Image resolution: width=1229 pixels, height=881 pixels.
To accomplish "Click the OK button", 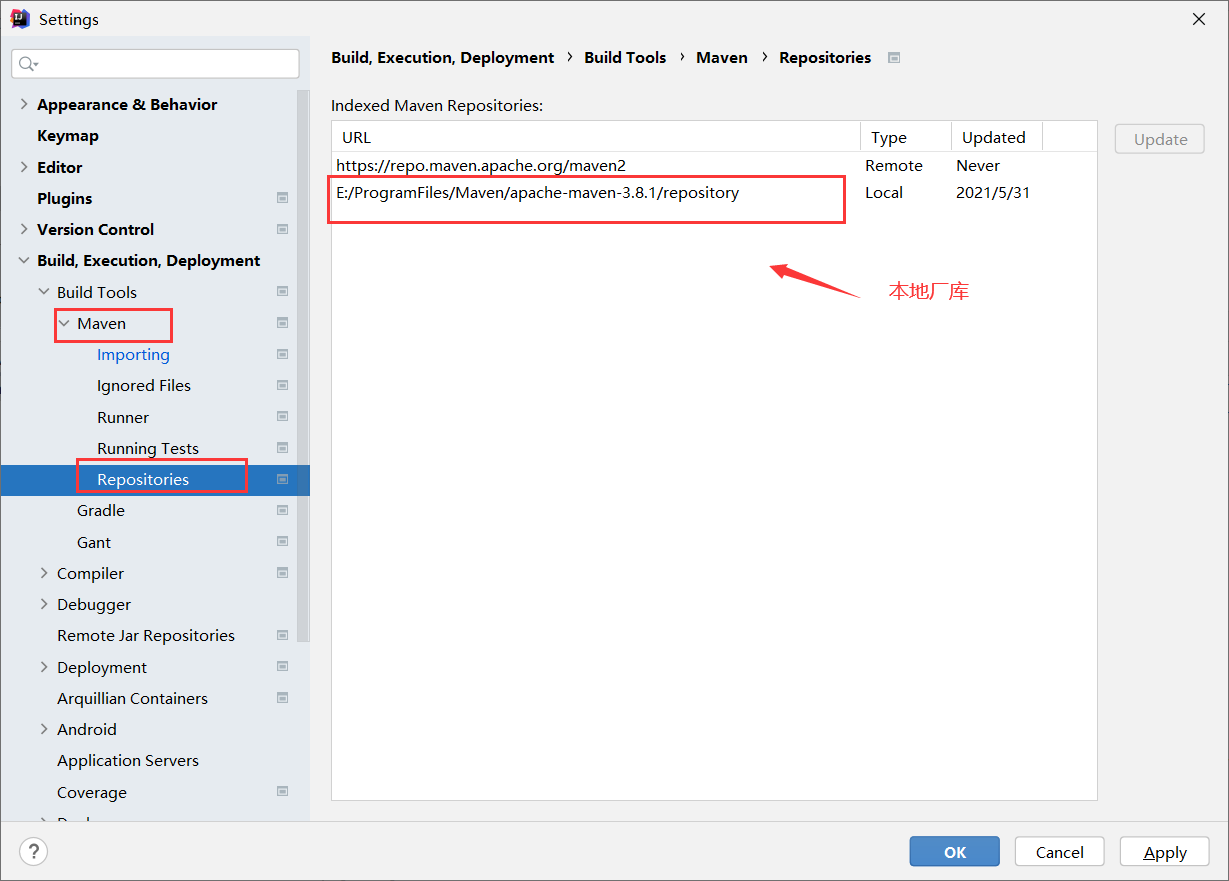I will 955,852.
